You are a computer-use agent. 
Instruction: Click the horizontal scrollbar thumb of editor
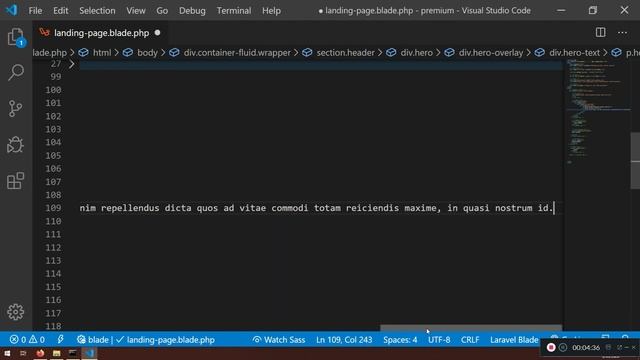pyautogui.click(x=471, y=328)
